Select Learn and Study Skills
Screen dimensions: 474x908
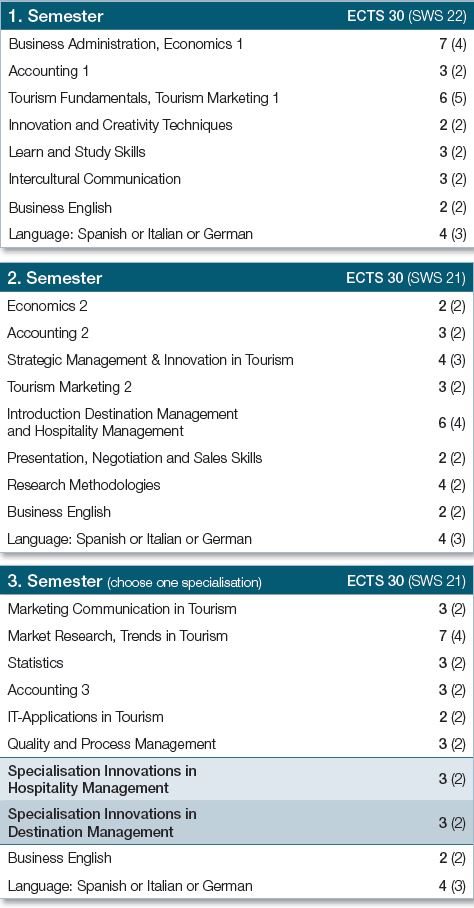237,152
